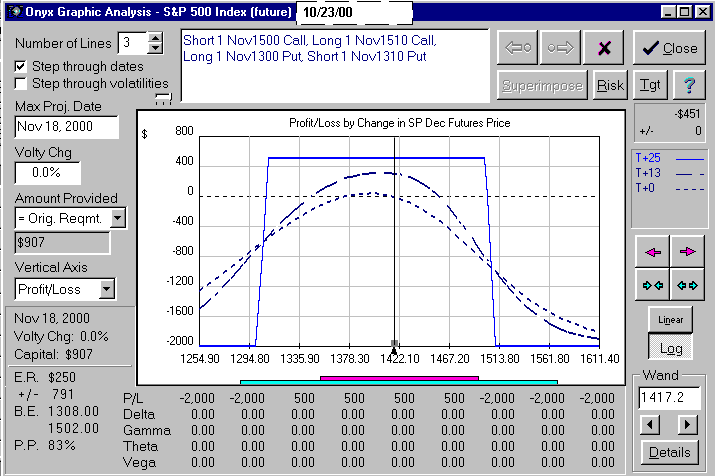The width and height of the screenshot is (715, 476).
Task: Click the previous position arrow icon
Action: pyautogui.click(x=518, y=47)
